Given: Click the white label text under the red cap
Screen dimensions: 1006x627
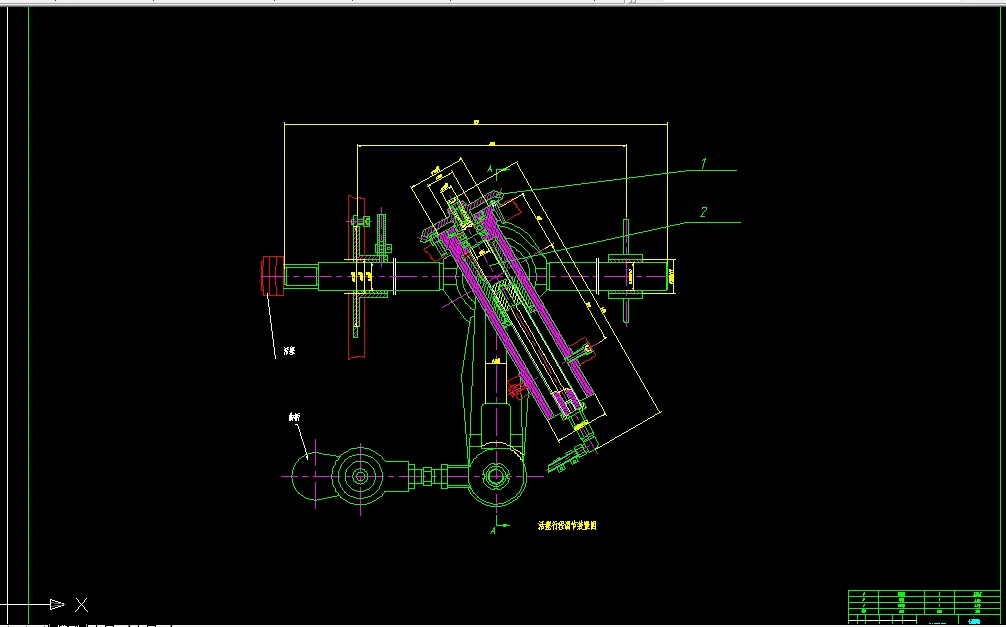Looking at the screenshot, I should pos(289,351).
